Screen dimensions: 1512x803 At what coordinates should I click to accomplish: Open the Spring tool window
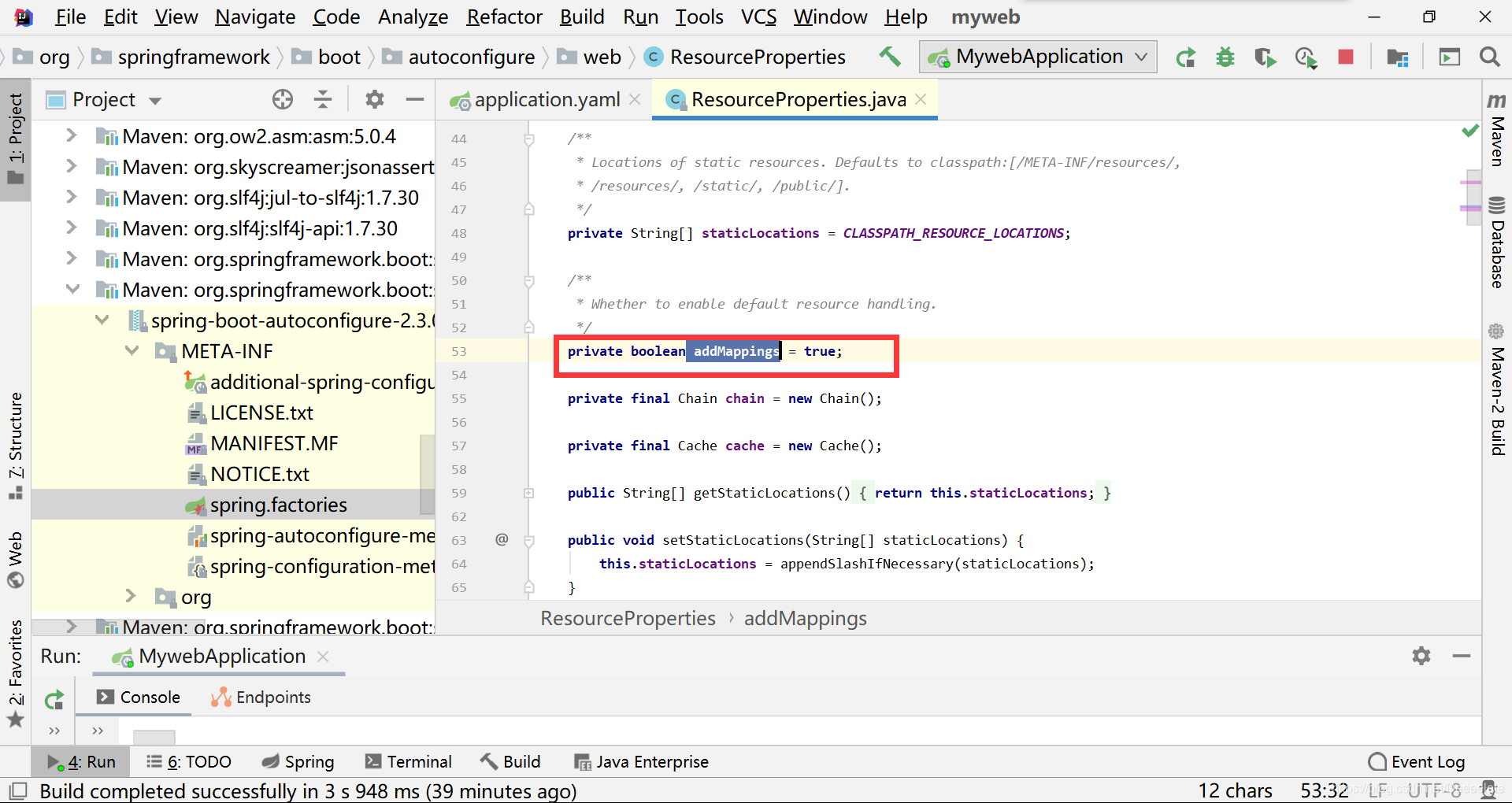[298, 761]
